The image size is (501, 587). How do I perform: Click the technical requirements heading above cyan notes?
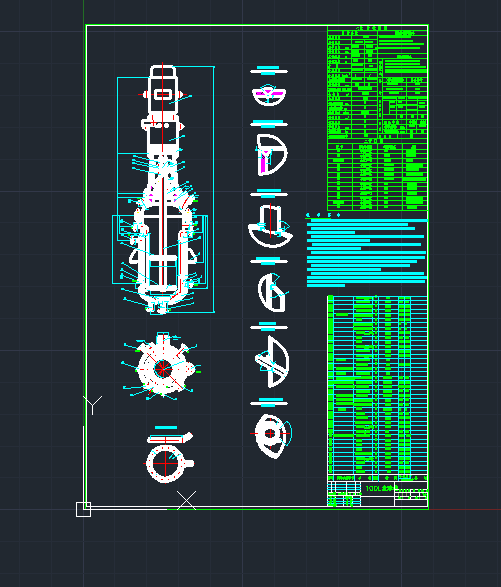click(x=323, y=215)
